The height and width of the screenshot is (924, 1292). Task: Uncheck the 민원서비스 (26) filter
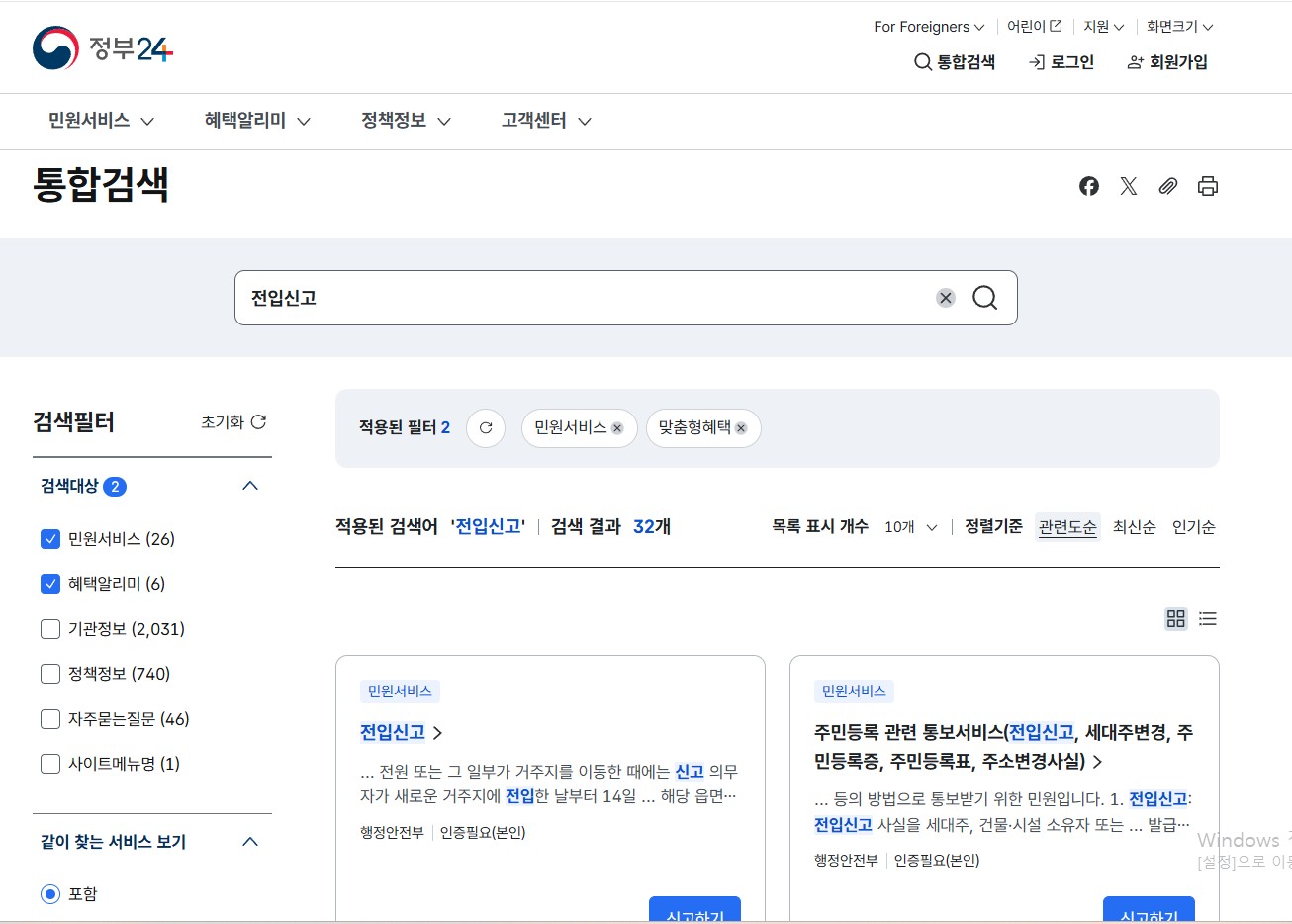click(50, 538)
